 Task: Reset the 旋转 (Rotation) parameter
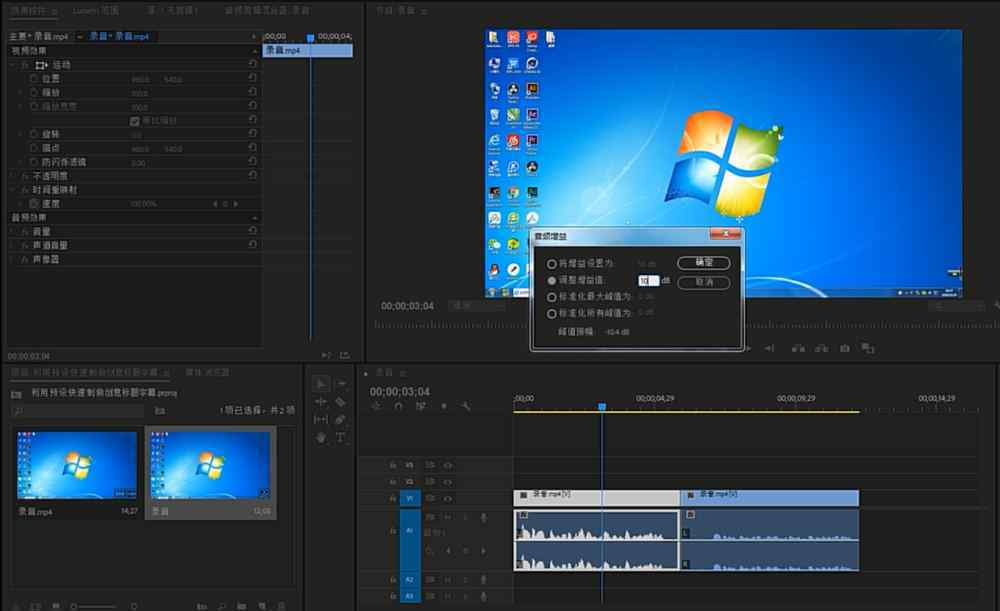tap(253, 134)
